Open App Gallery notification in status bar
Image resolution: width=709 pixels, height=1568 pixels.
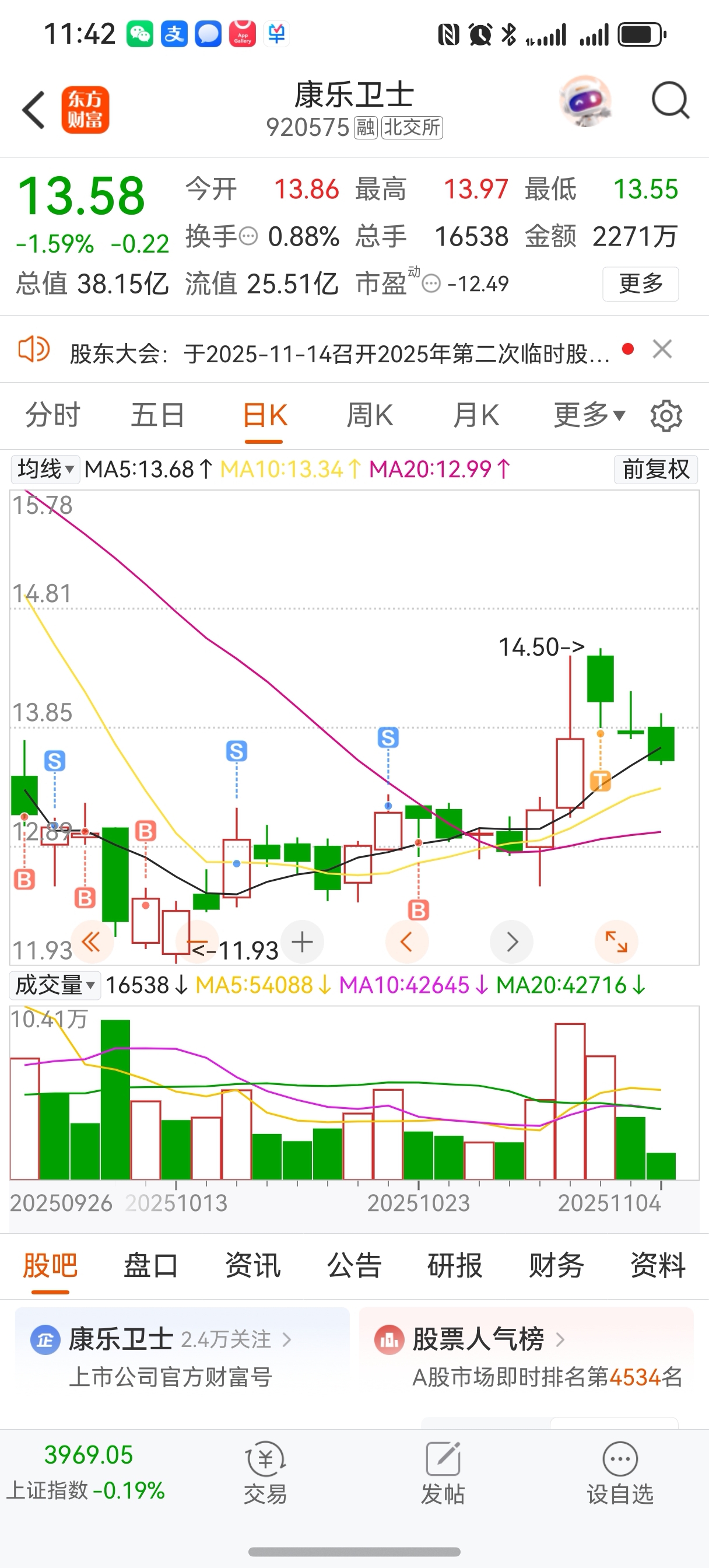pos(242,34)
